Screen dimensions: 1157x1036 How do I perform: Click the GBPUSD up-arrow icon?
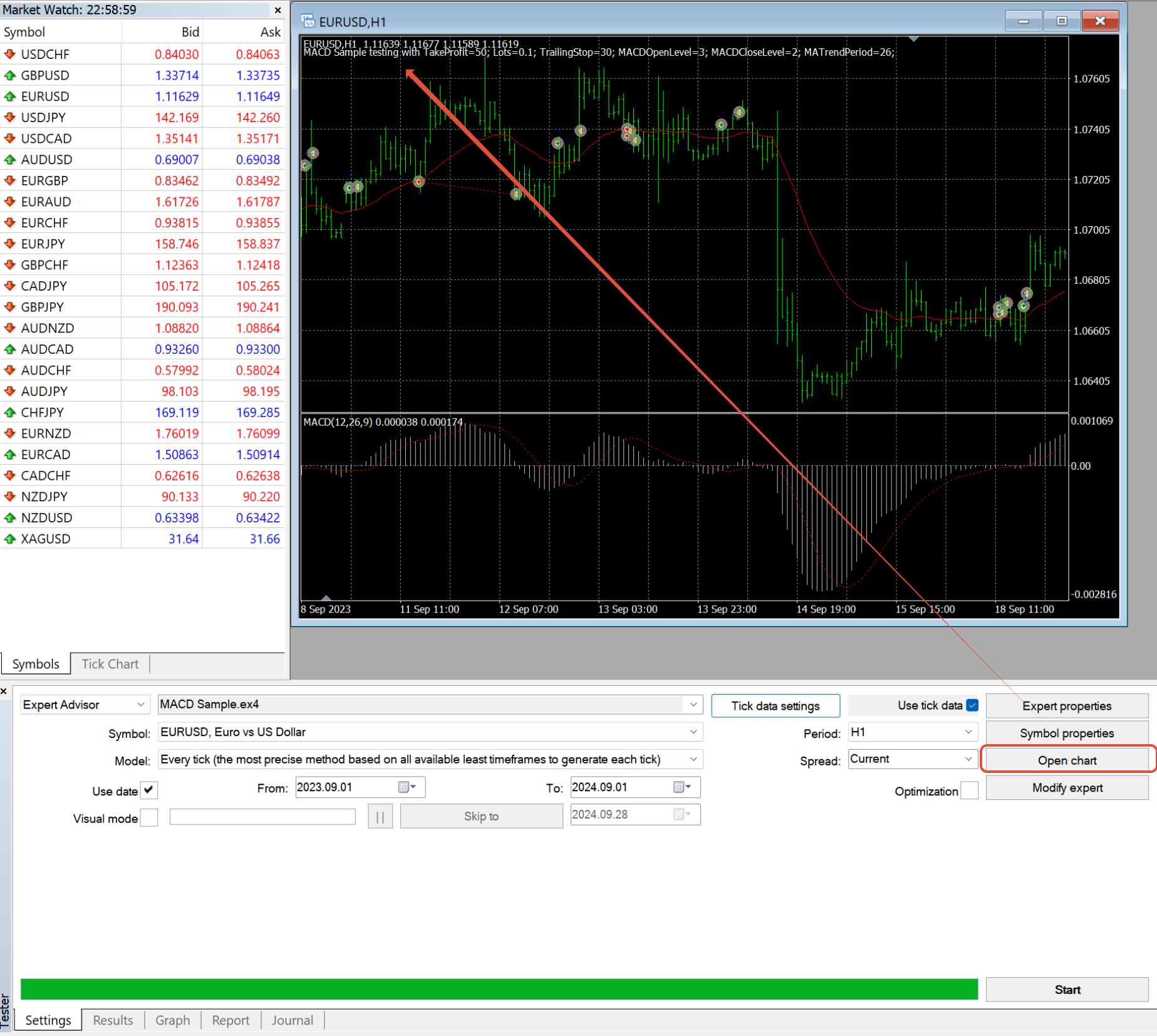[10, 75]
